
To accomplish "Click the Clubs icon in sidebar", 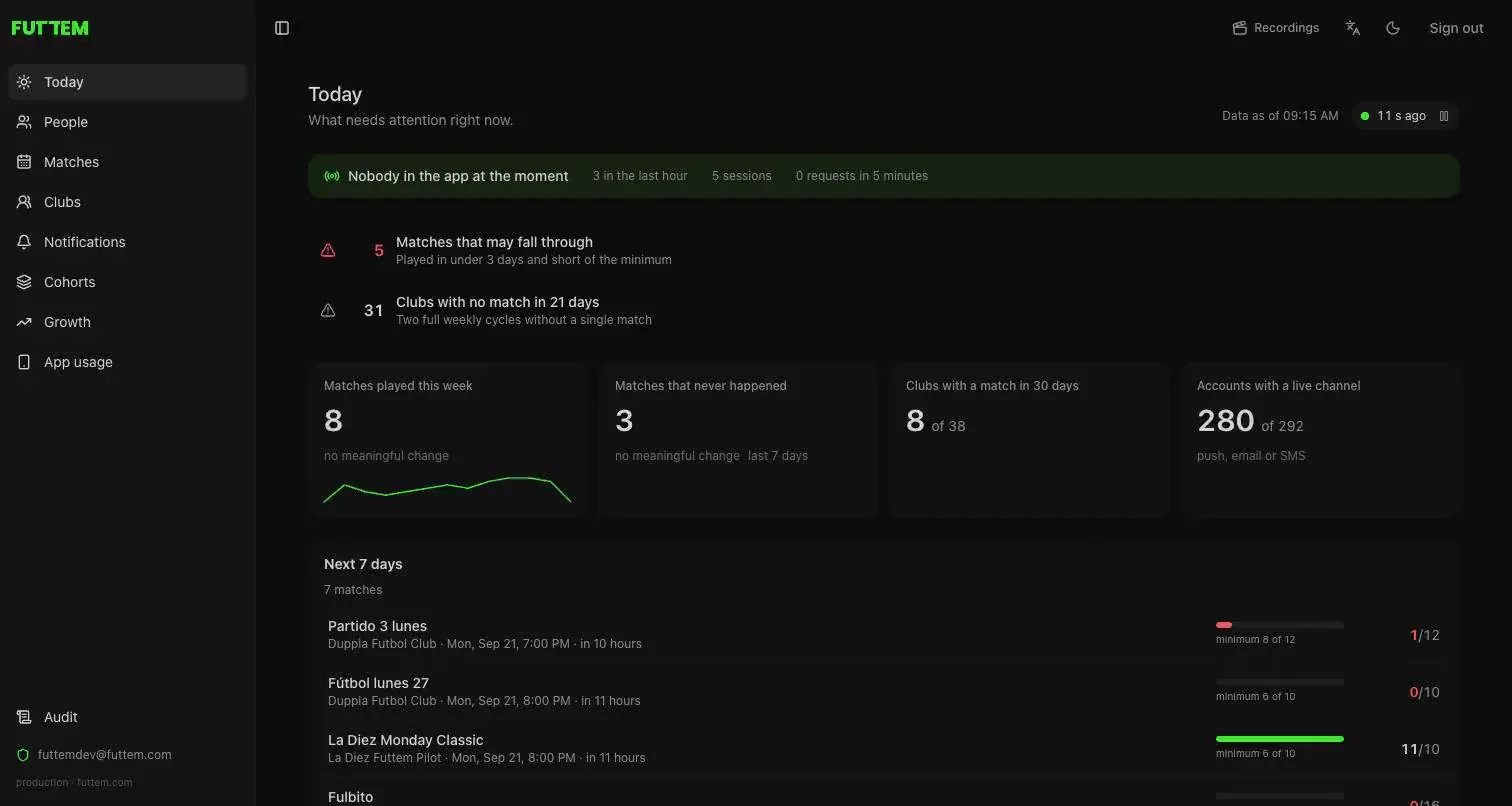I will click(24, 202).
